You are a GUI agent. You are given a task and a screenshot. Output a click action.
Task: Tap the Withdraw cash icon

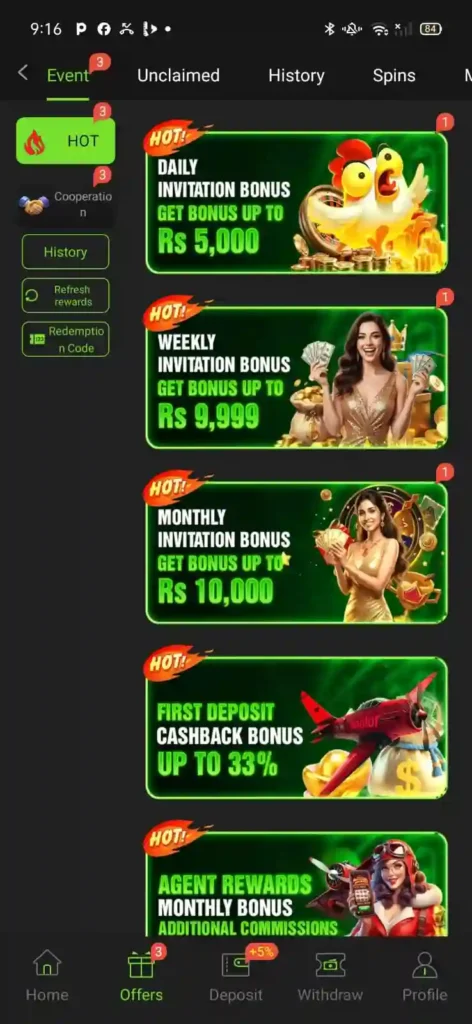(x=330, y=965)
